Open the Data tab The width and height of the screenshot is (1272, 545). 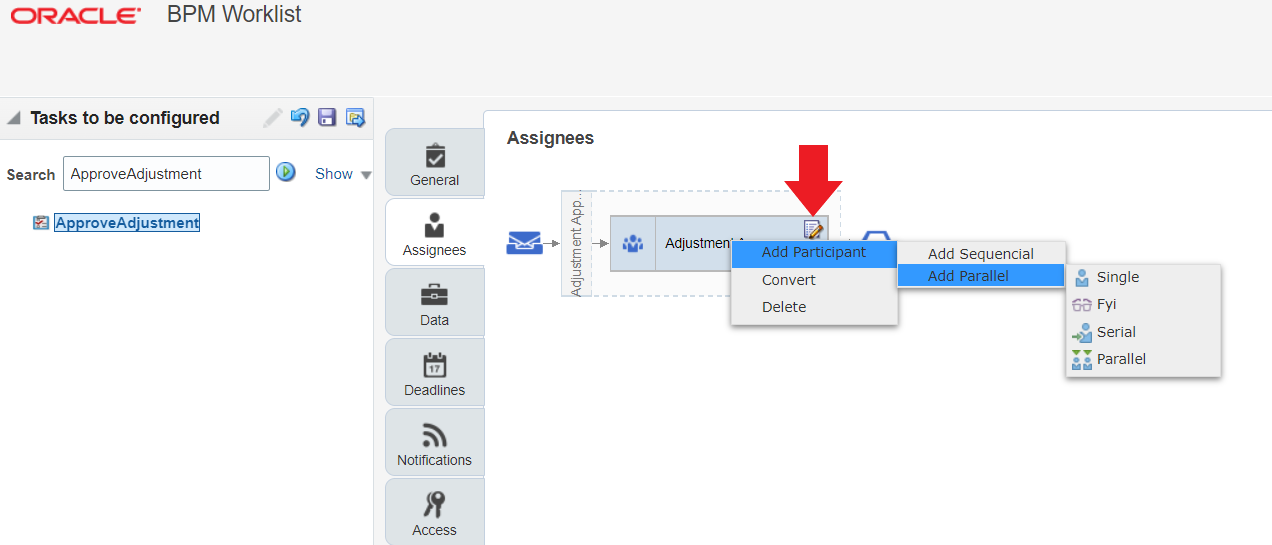pyautogui.click(x=435, y=302)
